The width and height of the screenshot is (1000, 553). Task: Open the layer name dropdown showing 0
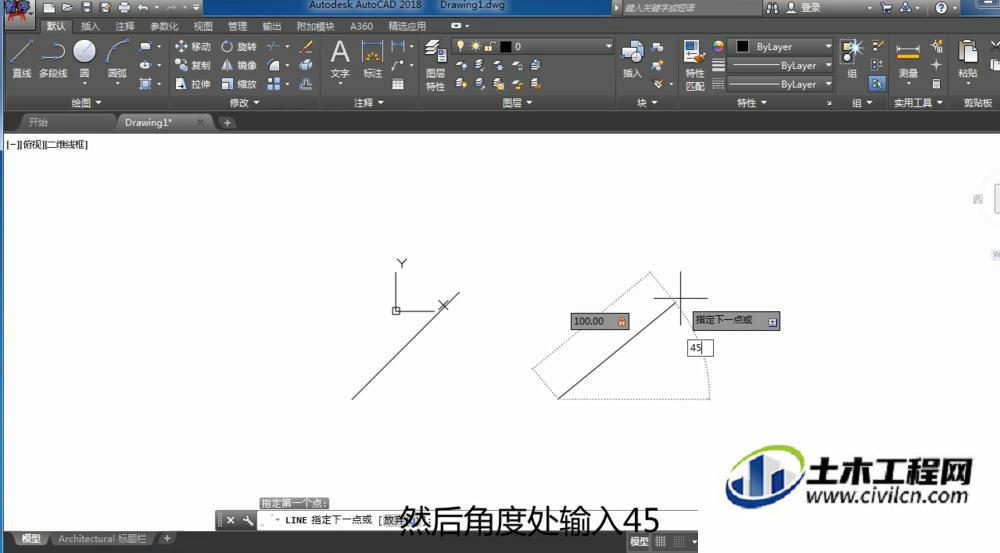(533, 47)
